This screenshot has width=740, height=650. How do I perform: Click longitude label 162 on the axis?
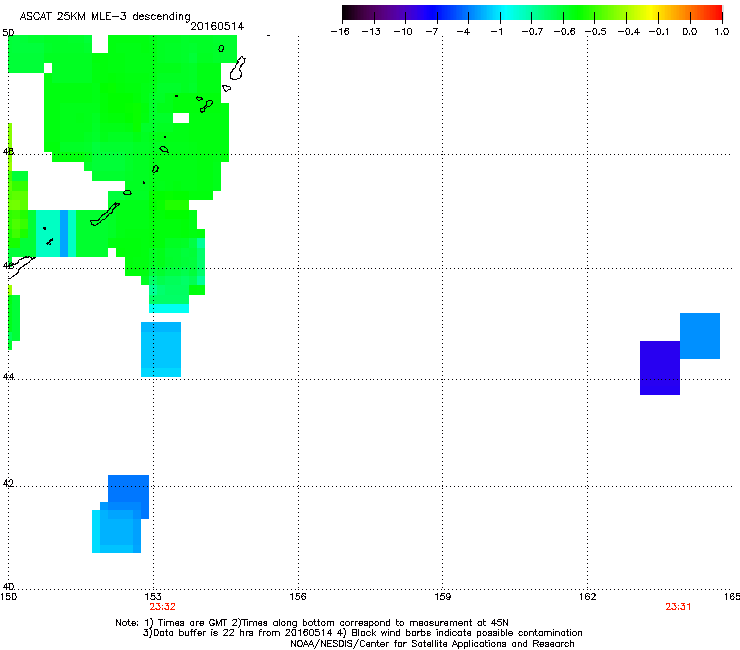587,597
